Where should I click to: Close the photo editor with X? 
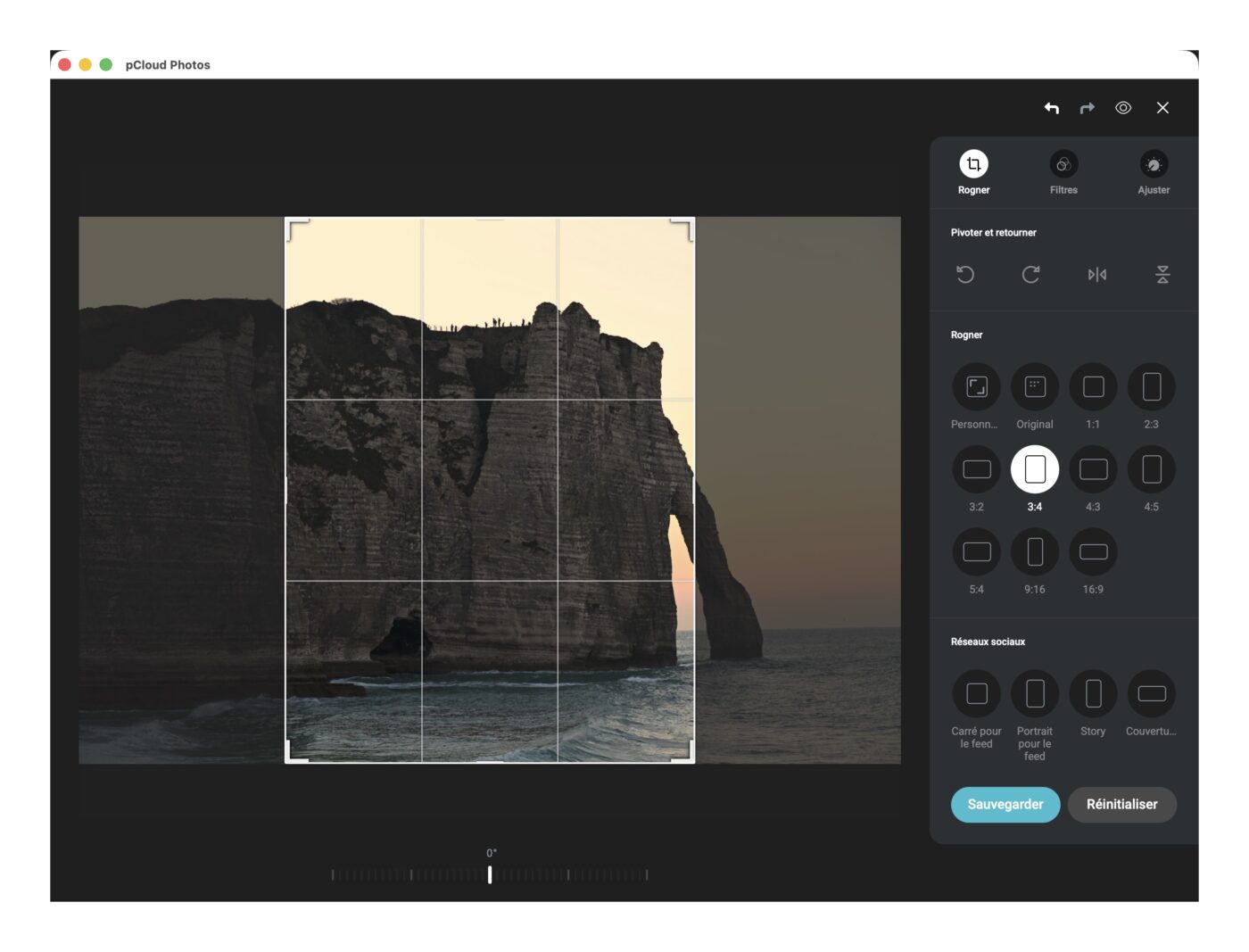[x=1162, y=108]
